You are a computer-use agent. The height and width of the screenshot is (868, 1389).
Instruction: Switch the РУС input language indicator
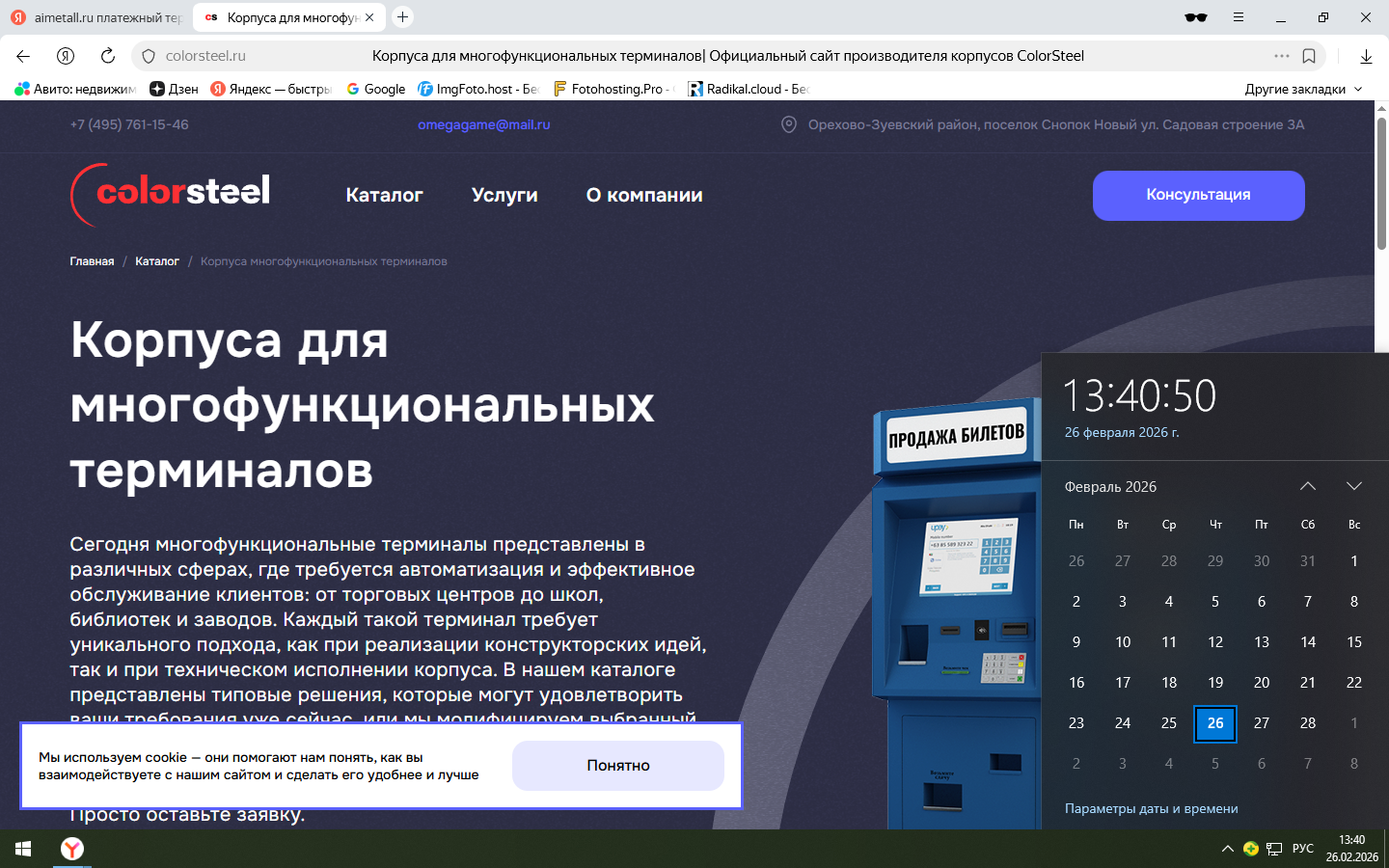(1303, 849)
